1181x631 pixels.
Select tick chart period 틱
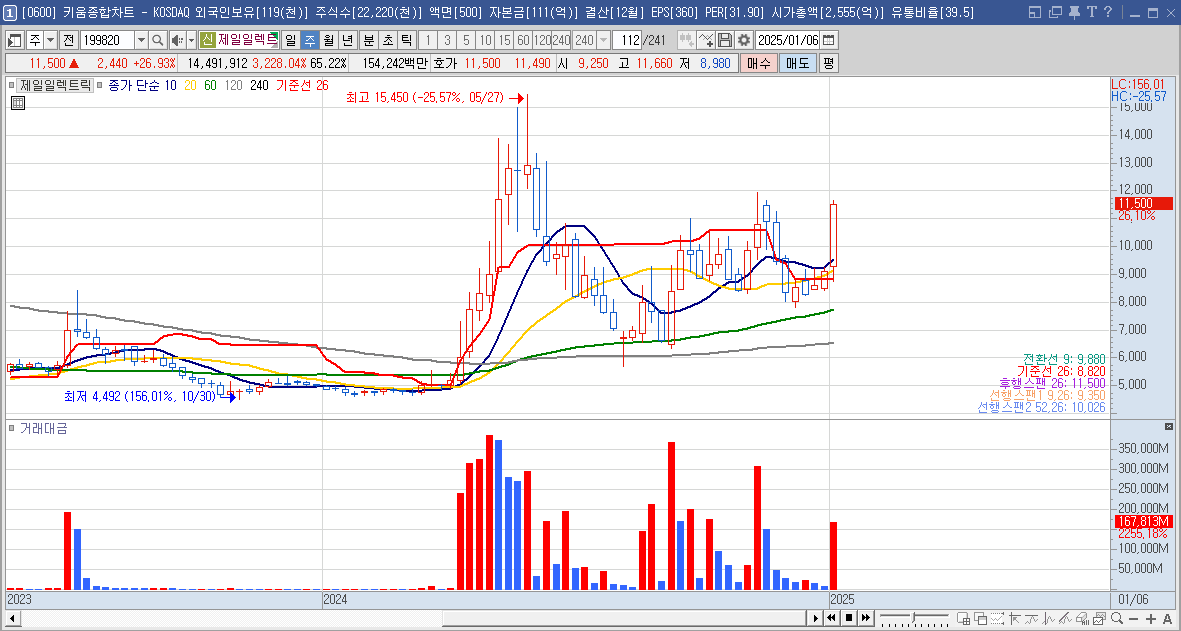tap(406, 40)
